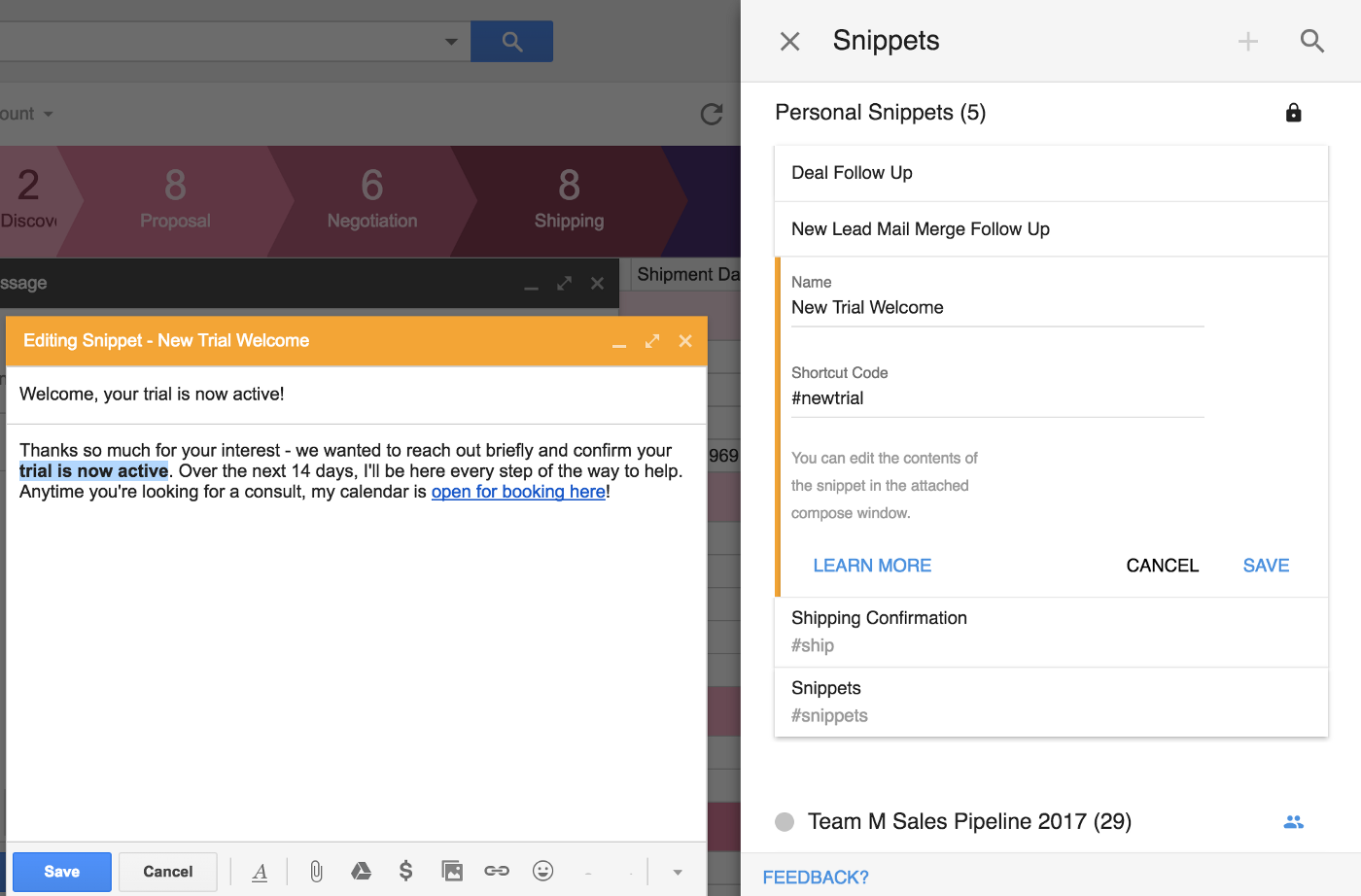Select the Team M Sales Pipeline circle
1361x896 pixels.
click(784, 821)
